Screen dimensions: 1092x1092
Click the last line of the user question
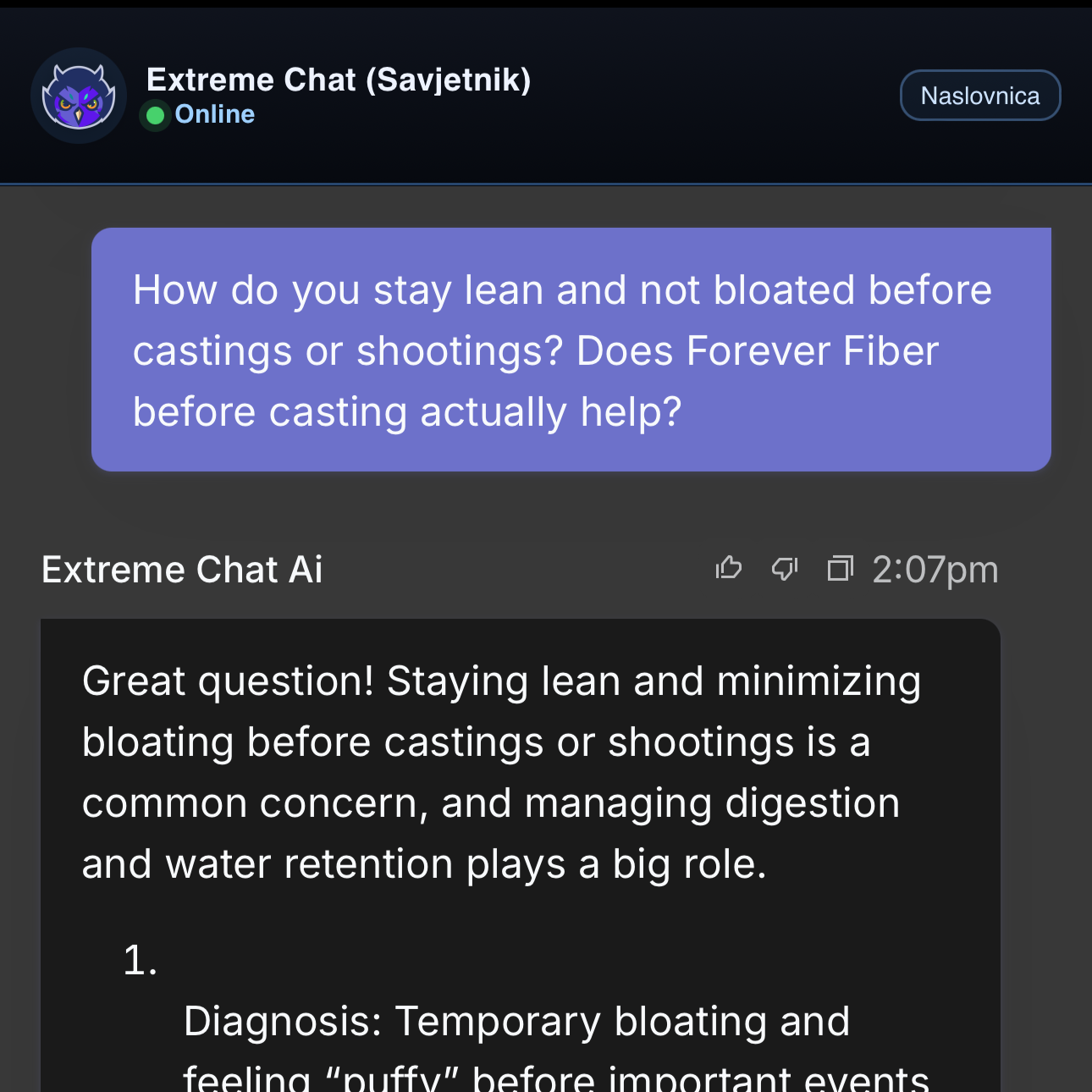click(406, 412)
